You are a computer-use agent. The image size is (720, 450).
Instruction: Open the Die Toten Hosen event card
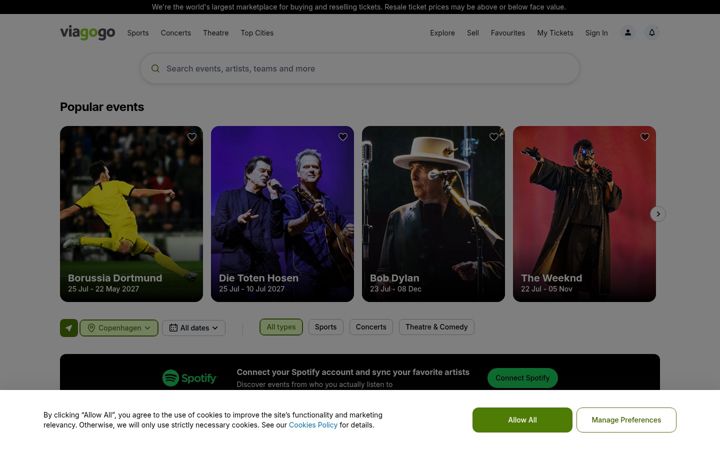click(282, 214)
